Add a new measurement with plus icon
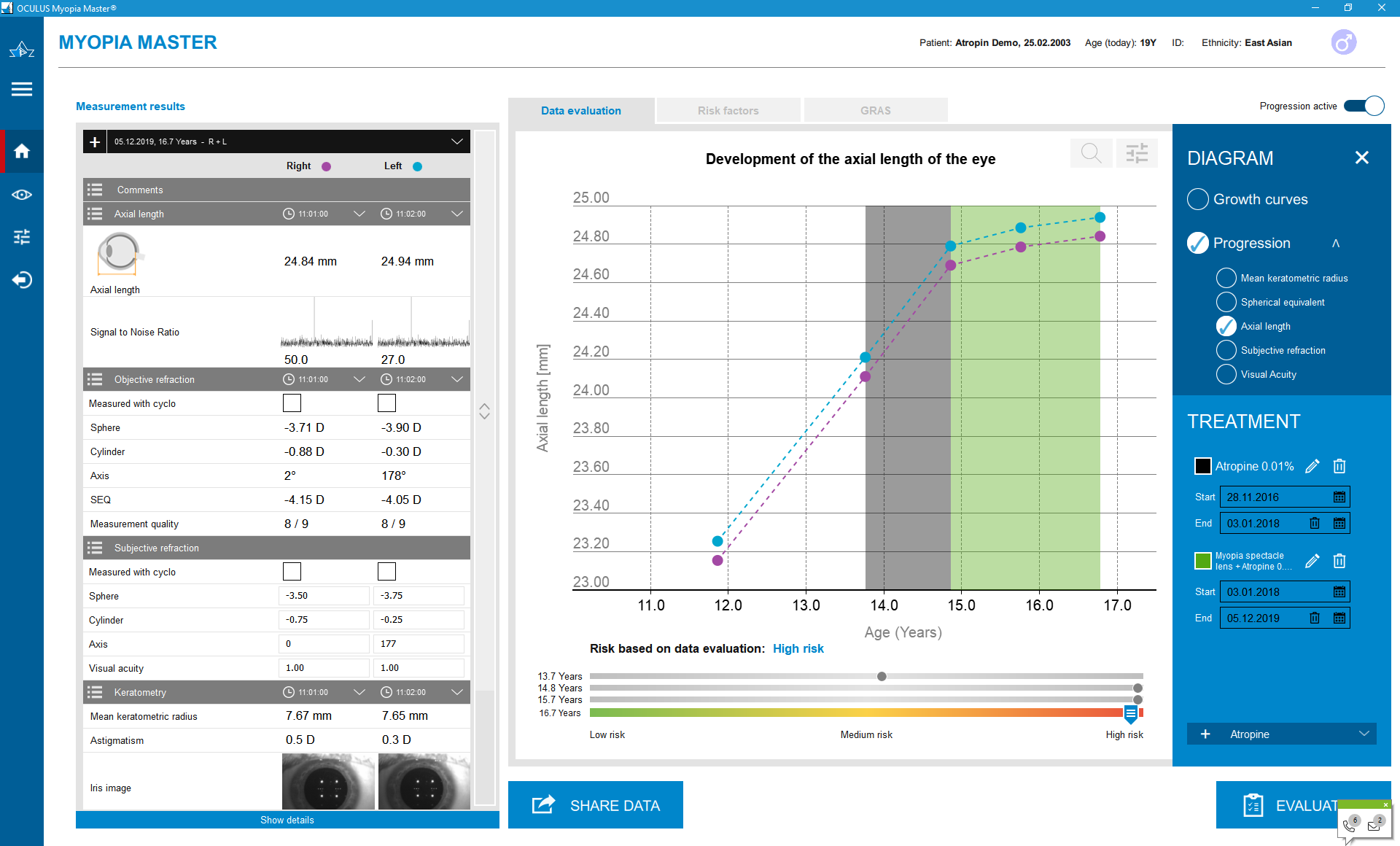 pos(95,141)
